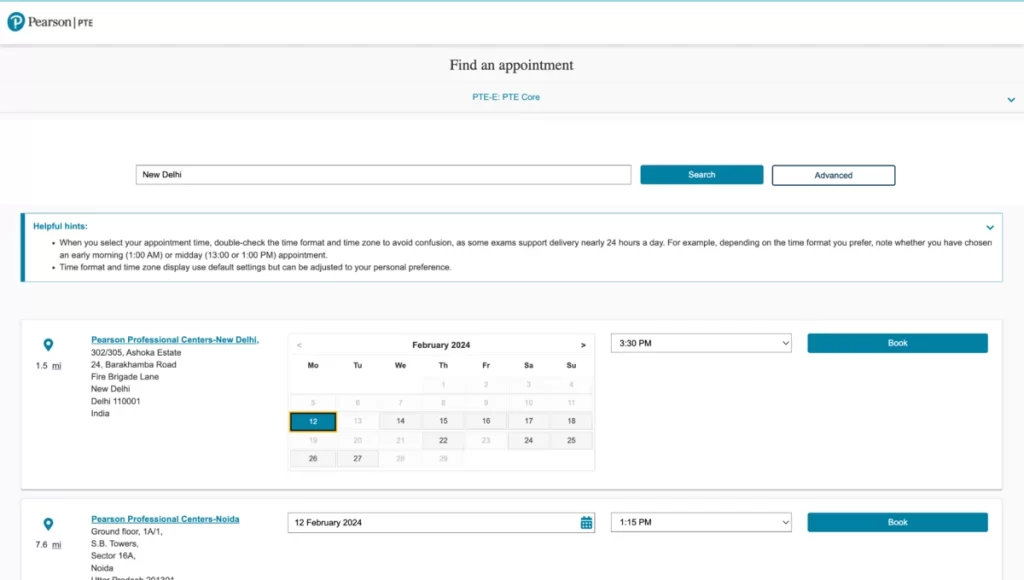Select February 24 on the calendar
This screenshot has width=1024, height=580.
coord(528,440)
